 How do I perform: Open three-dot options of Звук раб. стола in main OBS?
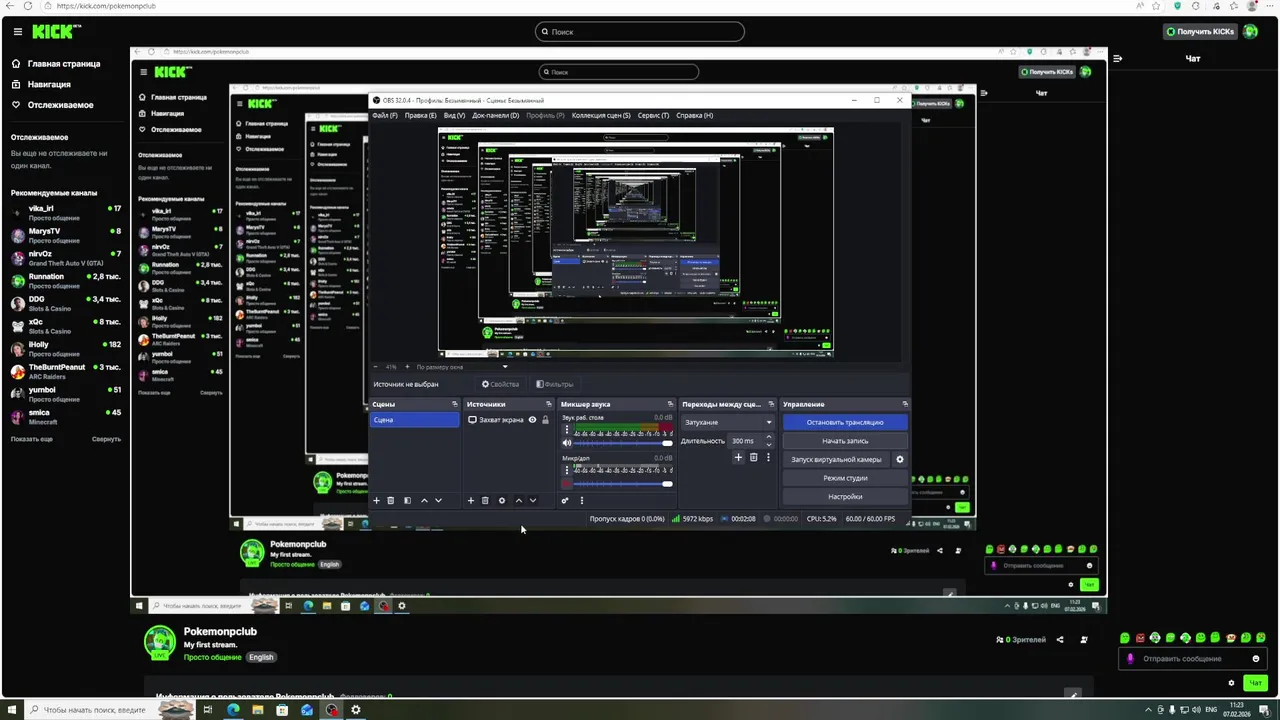pyautogui.click(x=567, y=430)
